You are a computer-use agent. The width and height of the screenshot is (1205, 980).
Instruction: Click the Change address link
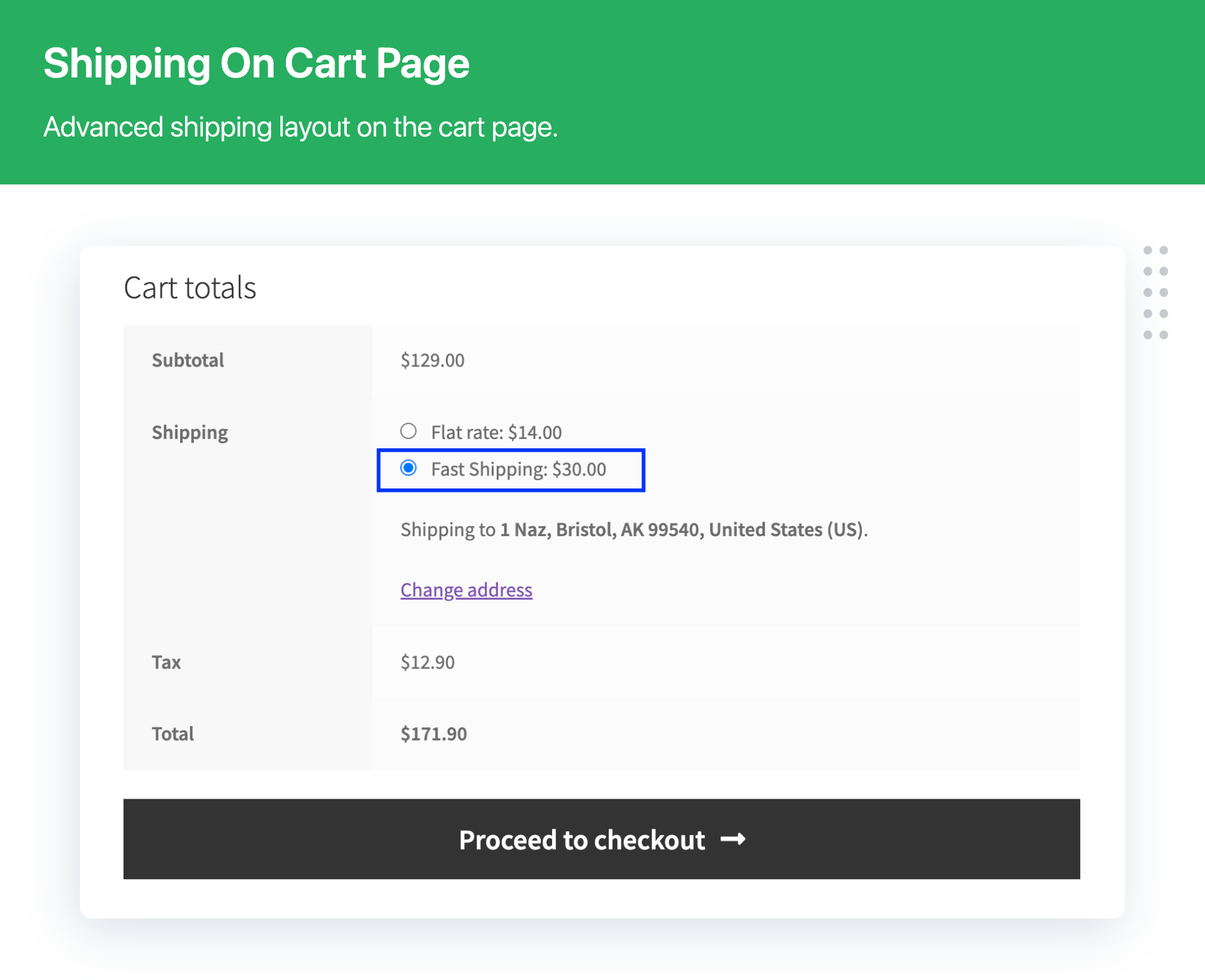(466, 590)
